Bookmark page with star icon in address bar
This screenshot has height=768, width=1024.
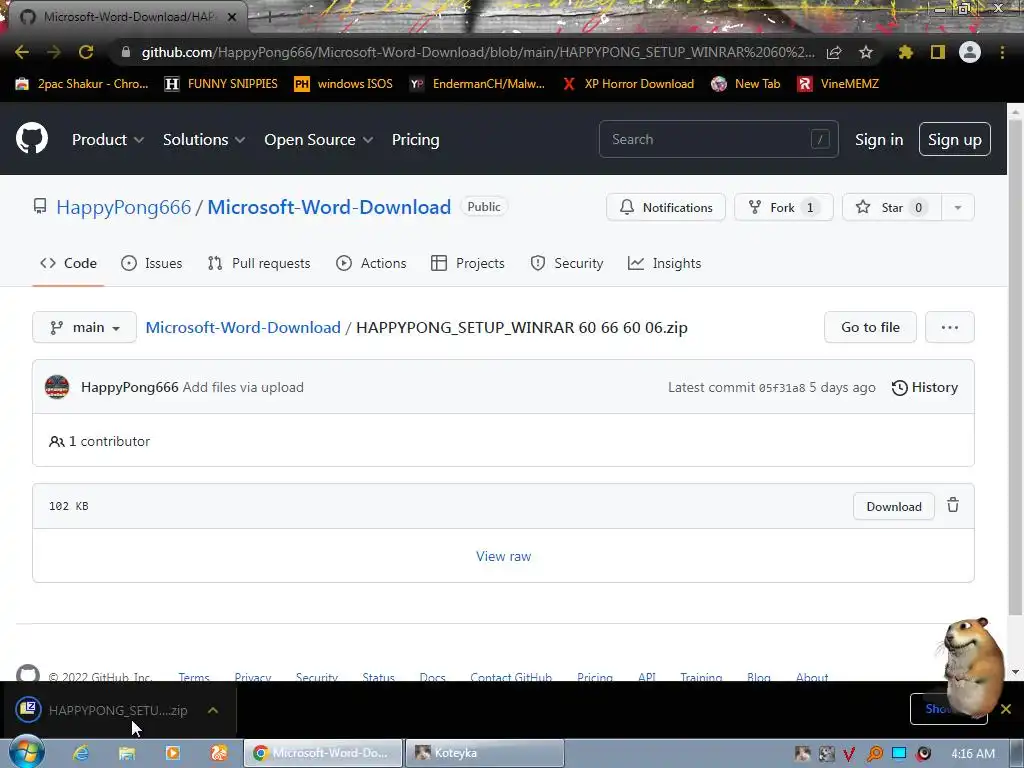(866, 52)
